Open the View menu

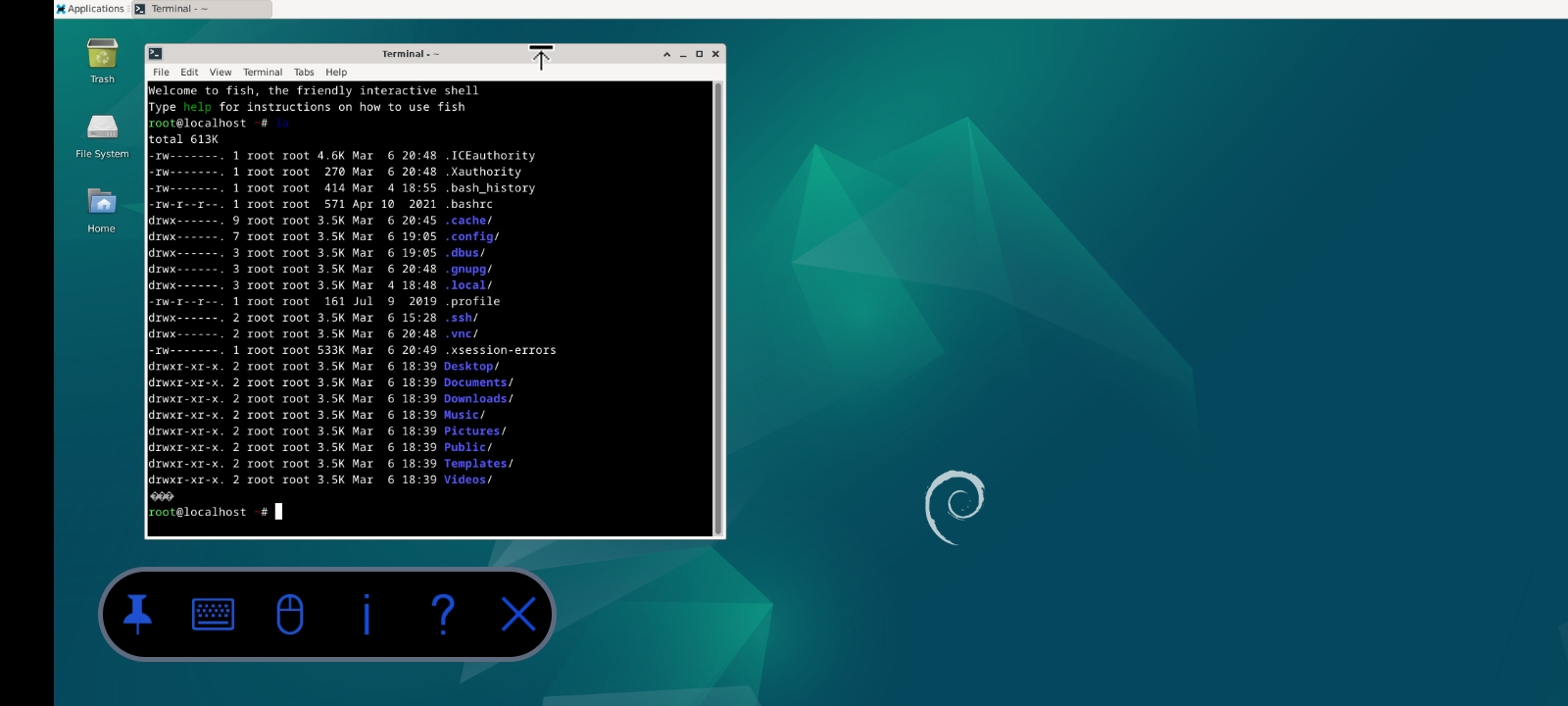(x=220, y=73)
